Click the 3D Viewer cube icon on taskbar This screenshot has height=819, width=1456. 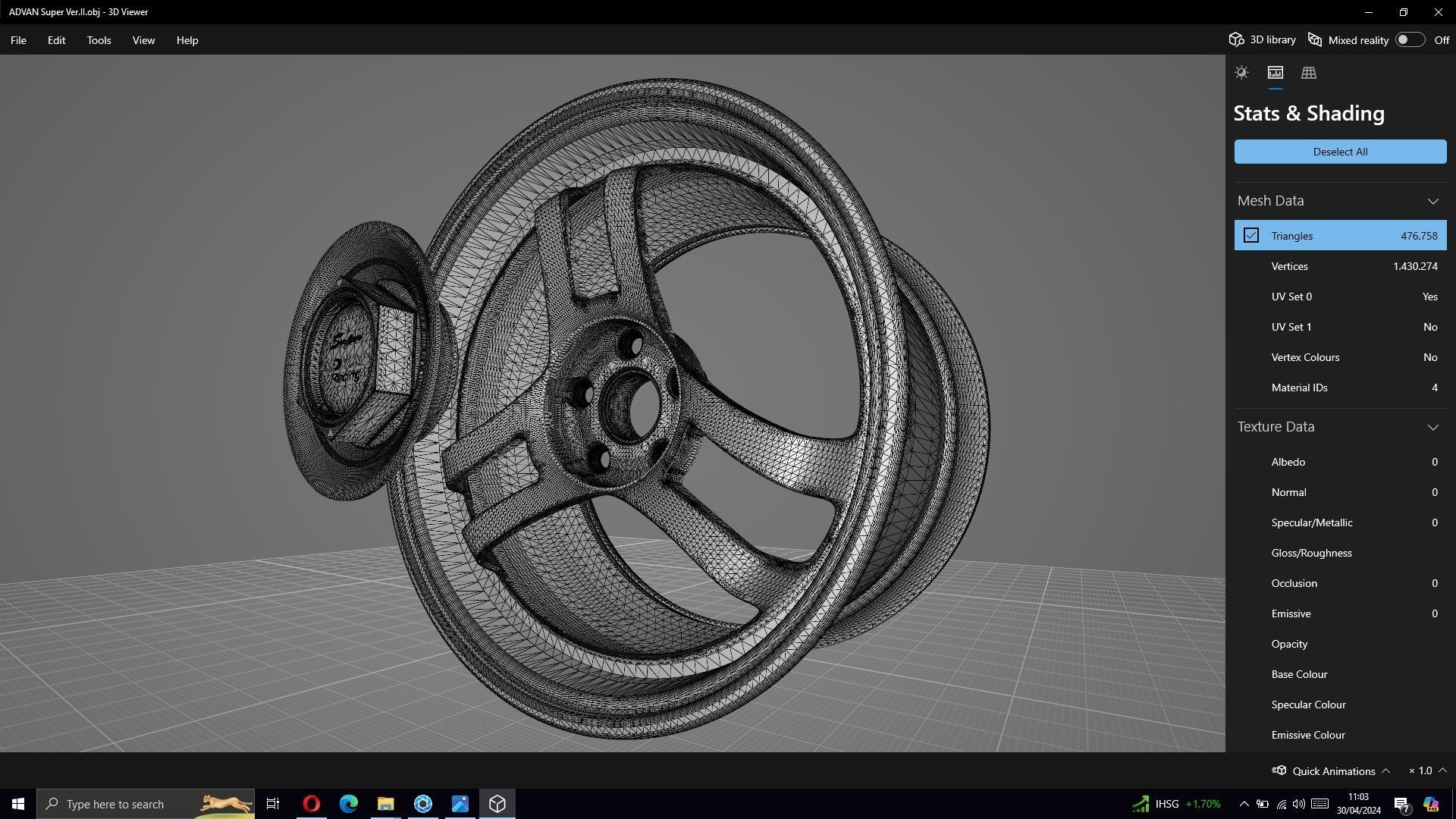pyautogui.click(x=497, y=804)
